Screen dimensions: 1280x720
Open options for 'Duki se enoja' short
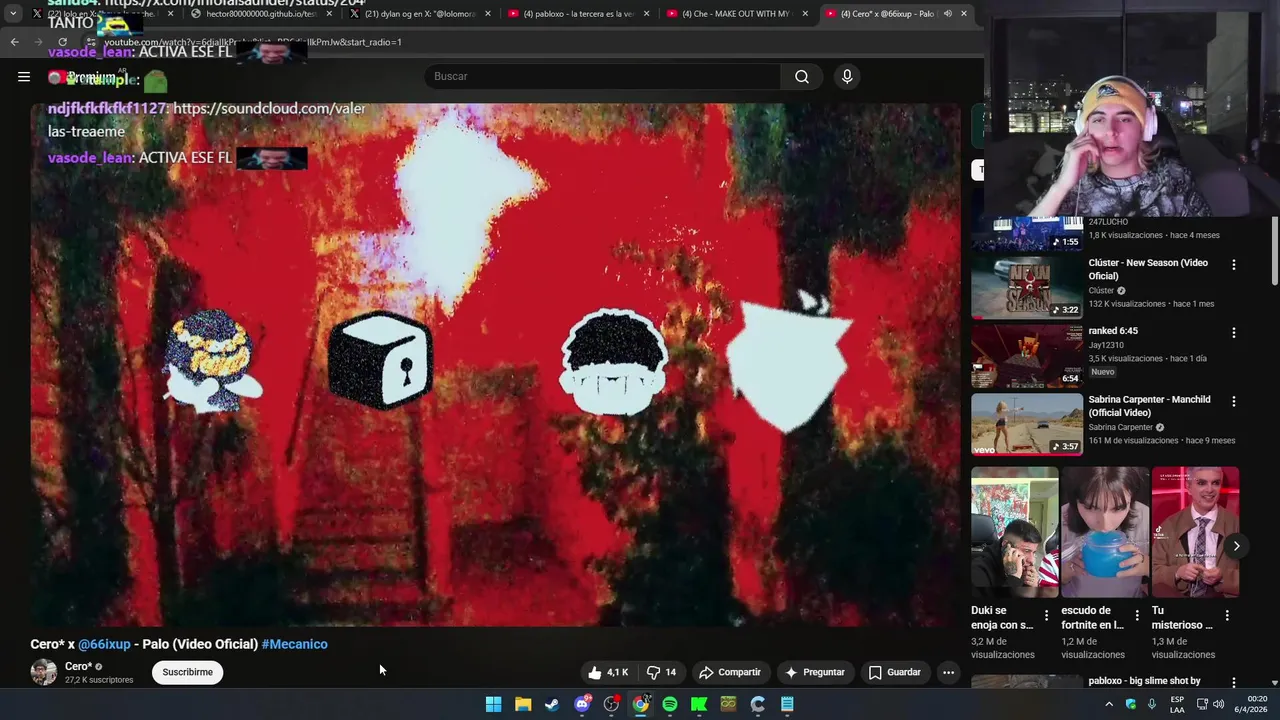point(1047,616)
